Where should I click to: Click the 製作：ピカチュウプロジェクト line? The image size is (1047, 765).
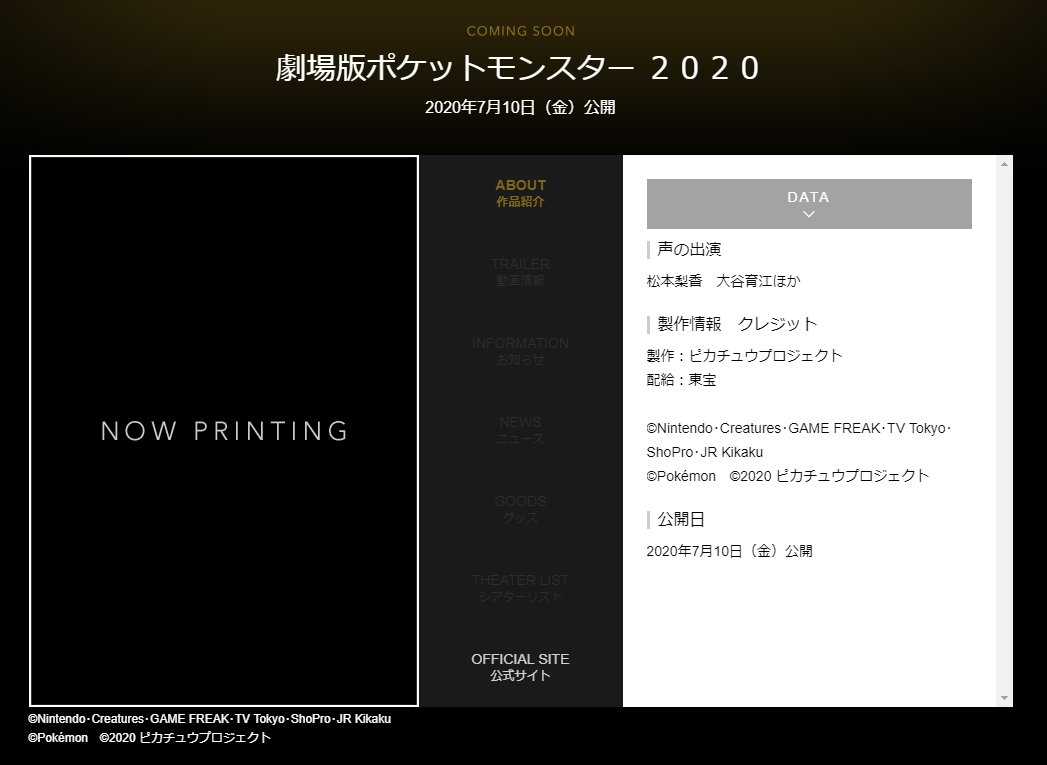point(744,356)
